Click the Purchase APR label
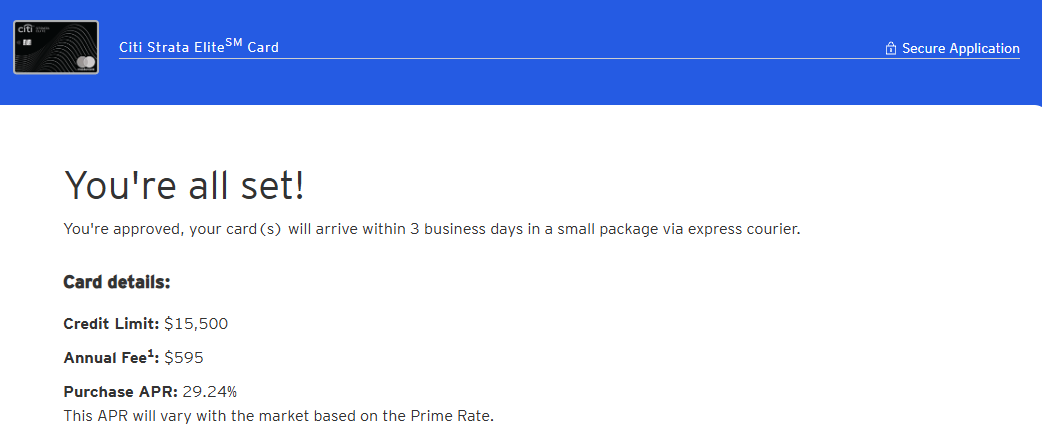 click(120, 391)
